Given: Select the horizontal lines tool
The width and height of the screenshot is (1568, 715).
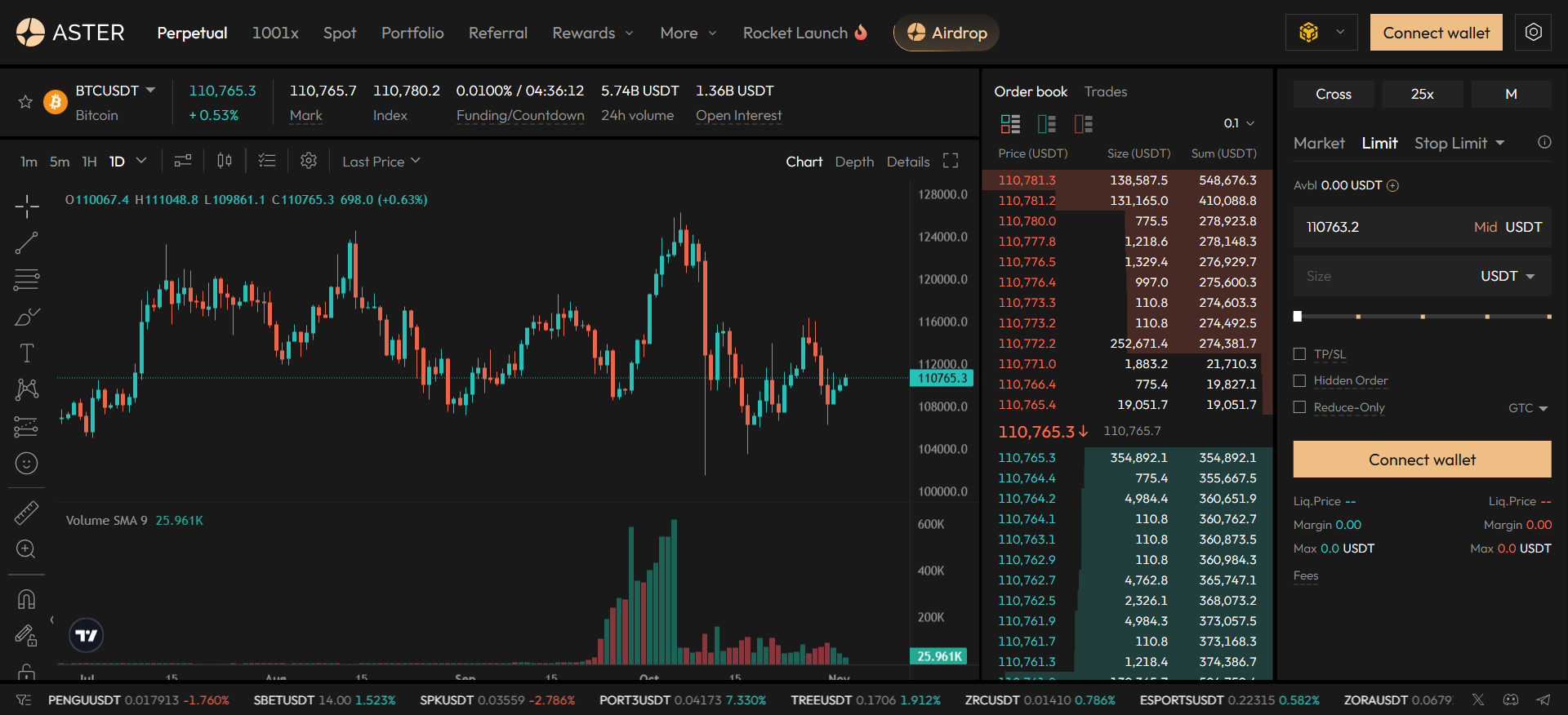Looking at the screenshot, I should tap(27, 279).
